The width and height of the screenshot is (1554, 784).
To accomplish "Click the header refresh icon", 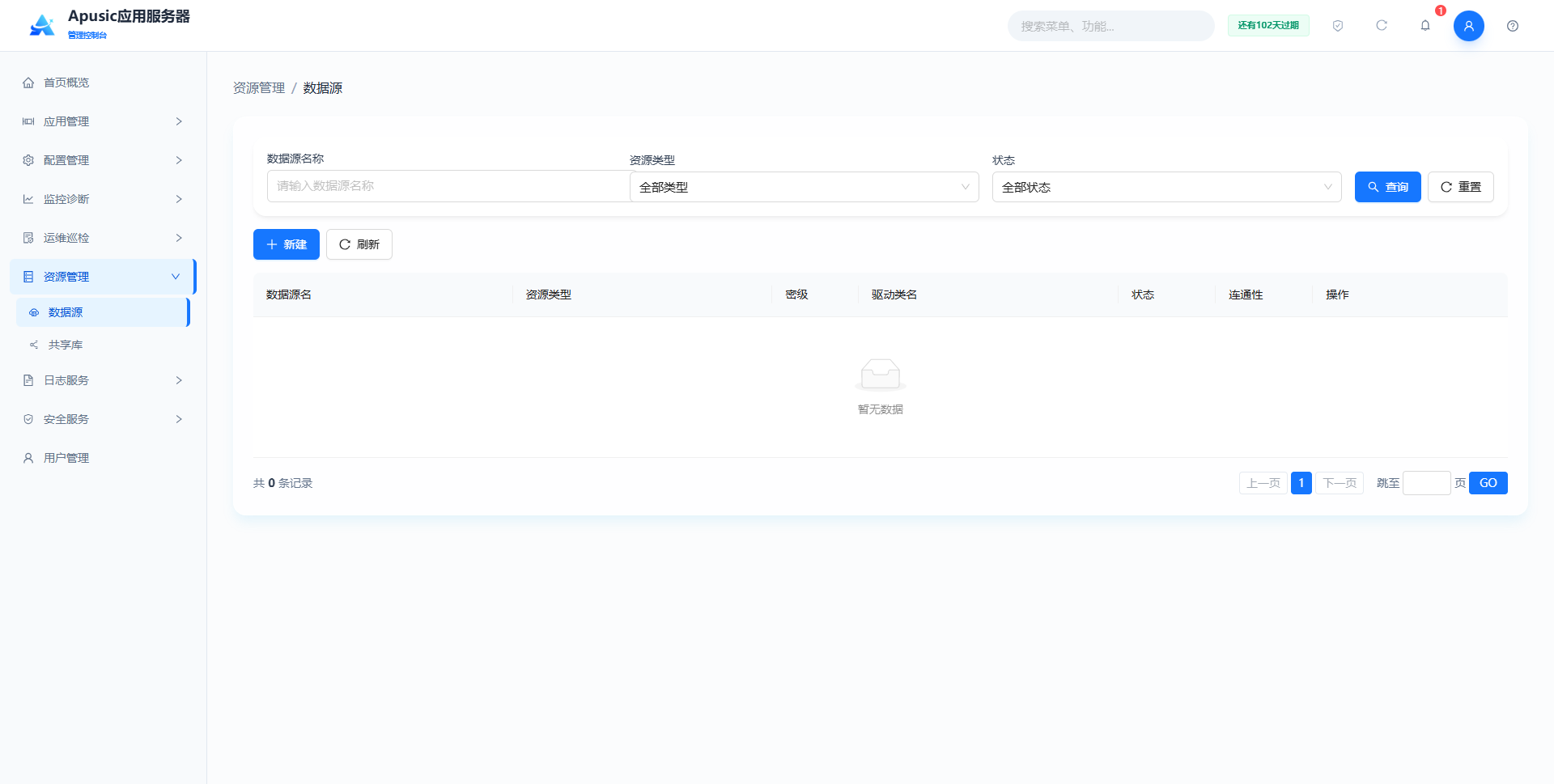I will [1382, 26].
